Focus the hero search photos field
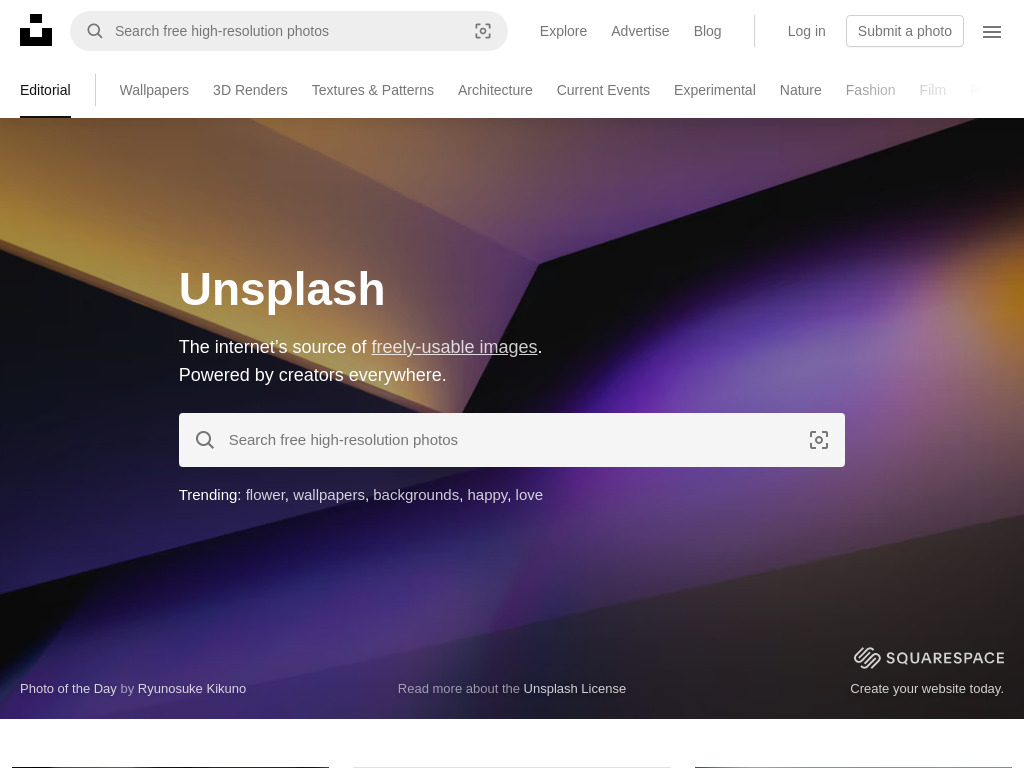Image resolution: width=1024 pixels, height=768 pixels. click(x=511, y=440)
